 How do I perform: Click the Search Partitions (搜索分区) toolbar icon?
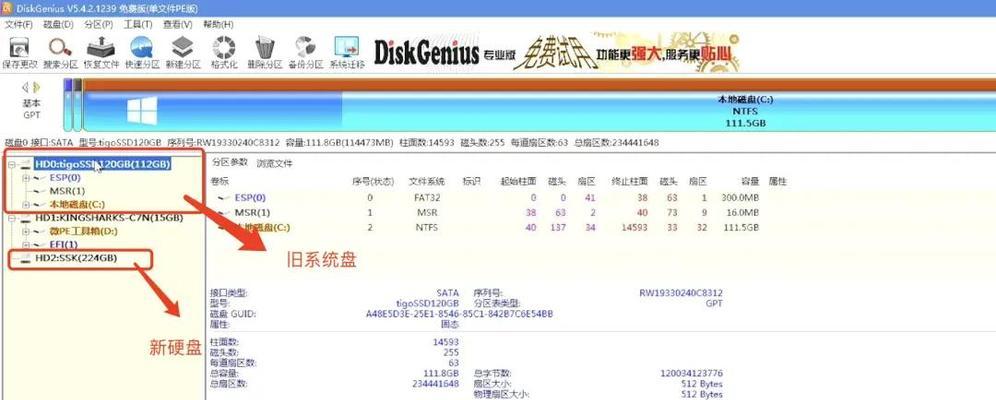point(60,48)
